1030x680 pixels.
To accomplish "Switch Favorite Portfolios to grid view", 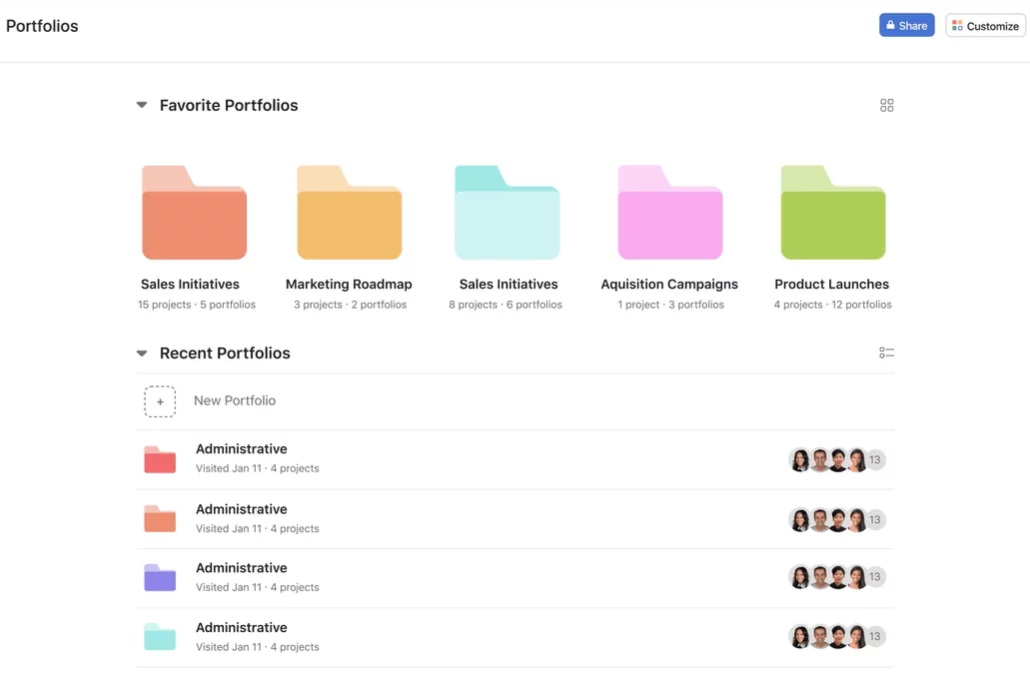I will point(886,105).
